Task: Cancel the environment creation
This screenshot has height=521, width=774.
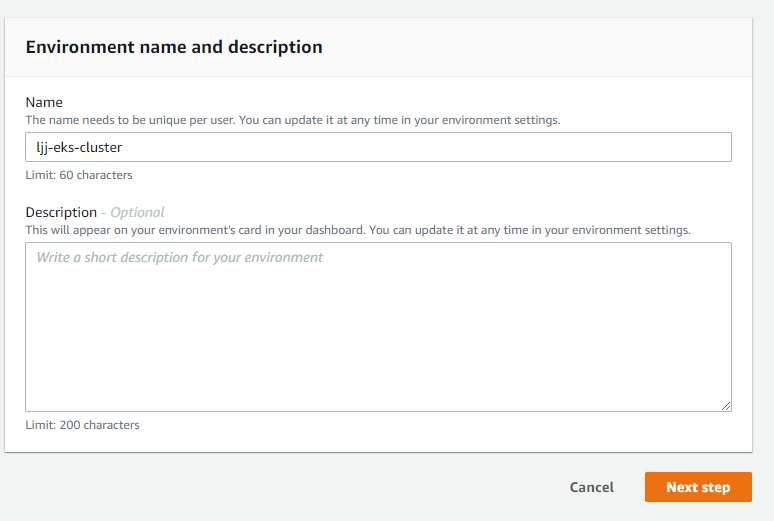Action: coord(591,487)
